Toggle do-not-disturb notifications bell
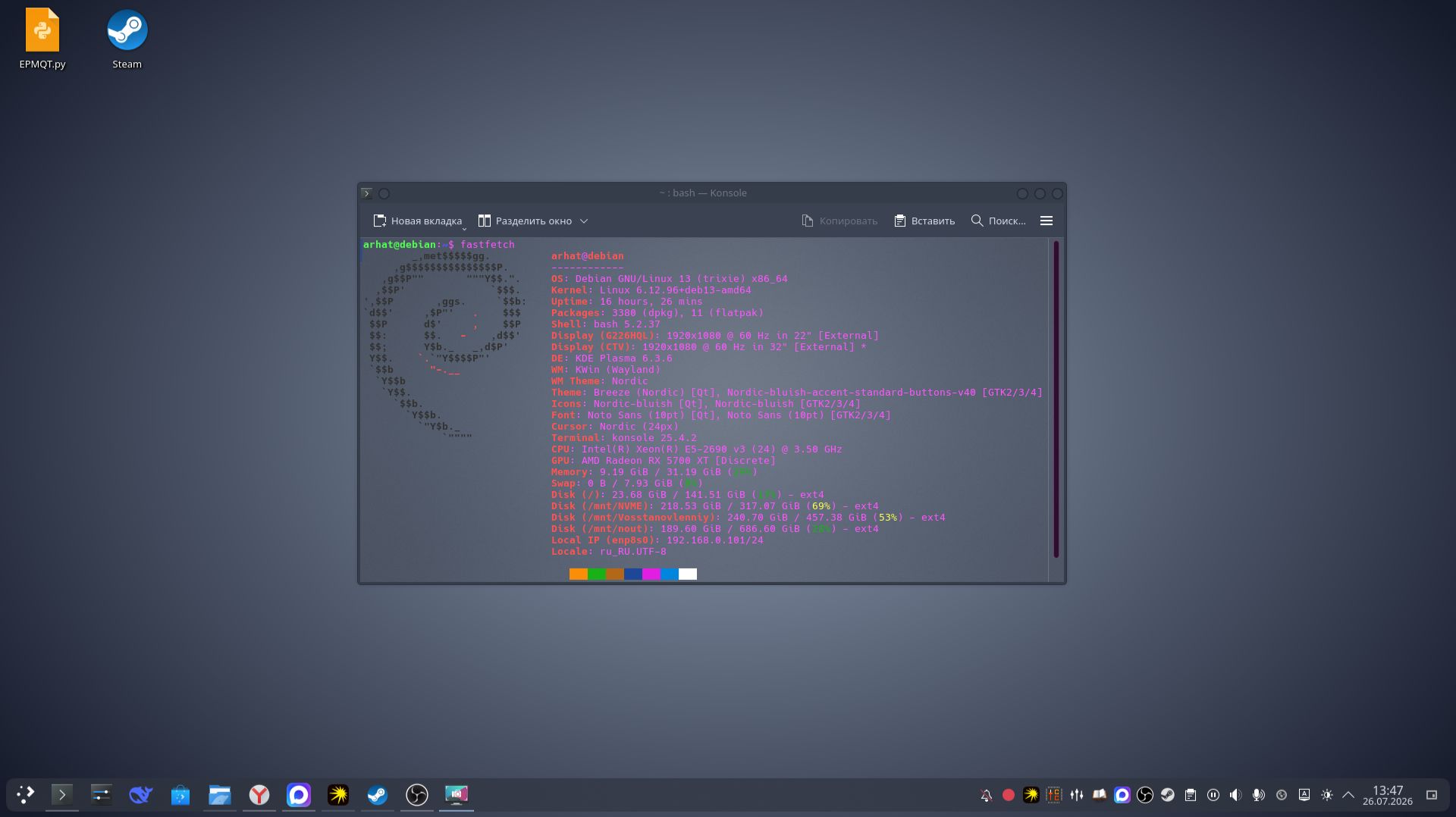1456x817 pixels. pyautogui.click(x=986, y=795)
